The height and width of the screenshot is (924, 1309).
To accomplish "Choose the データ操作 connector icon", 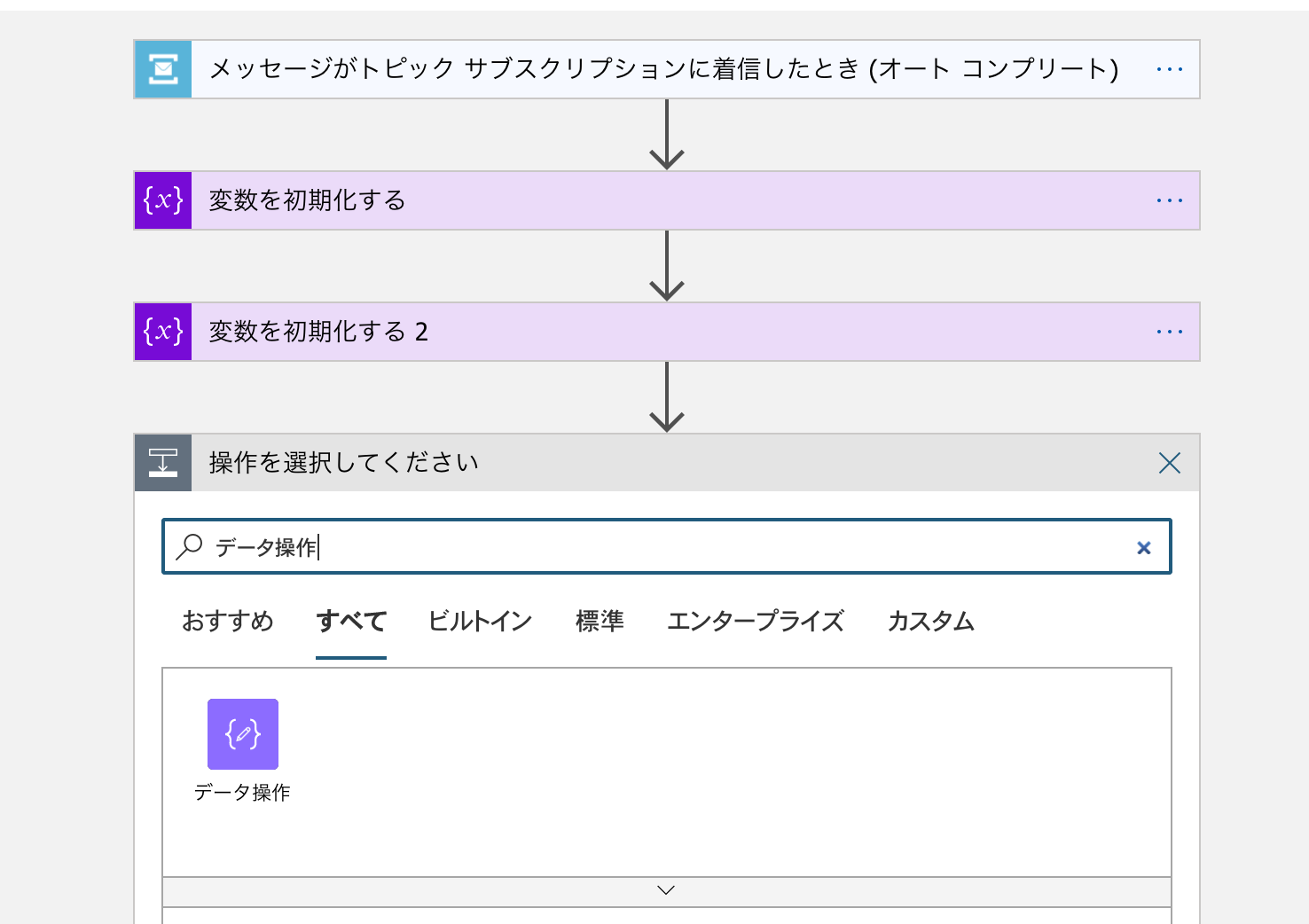I will pos(243,734).
